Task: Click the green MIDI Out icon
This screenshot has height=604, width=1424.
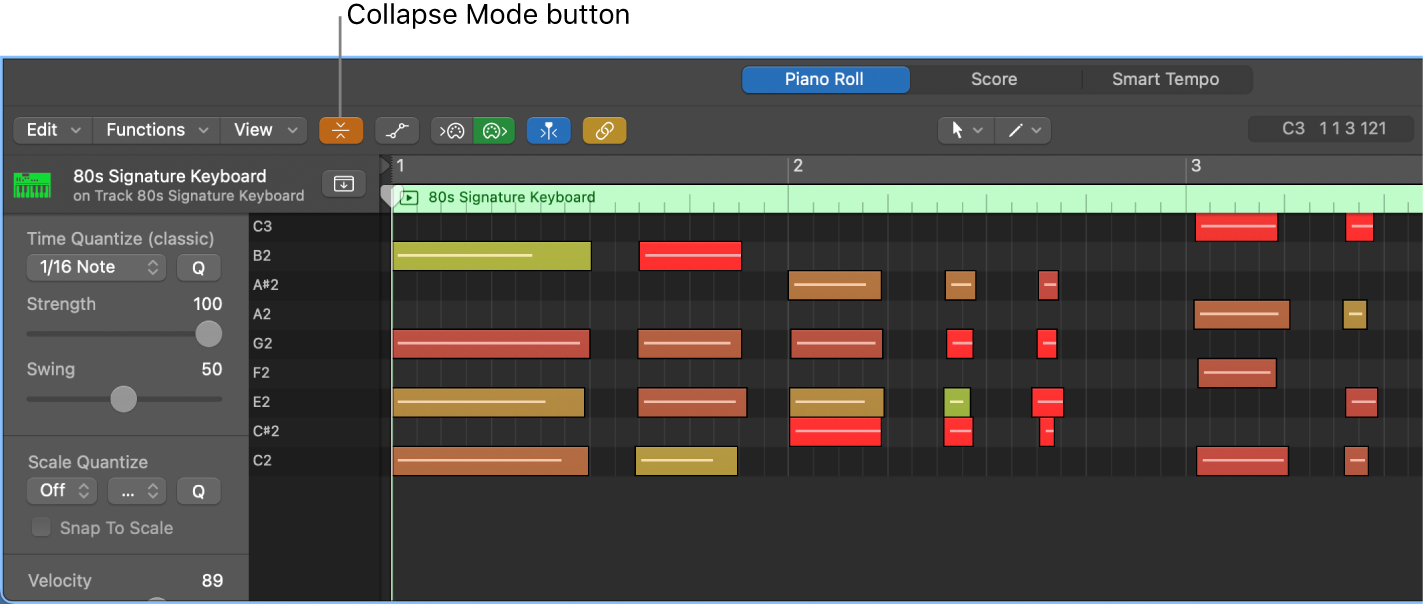Action: [494, 130]
